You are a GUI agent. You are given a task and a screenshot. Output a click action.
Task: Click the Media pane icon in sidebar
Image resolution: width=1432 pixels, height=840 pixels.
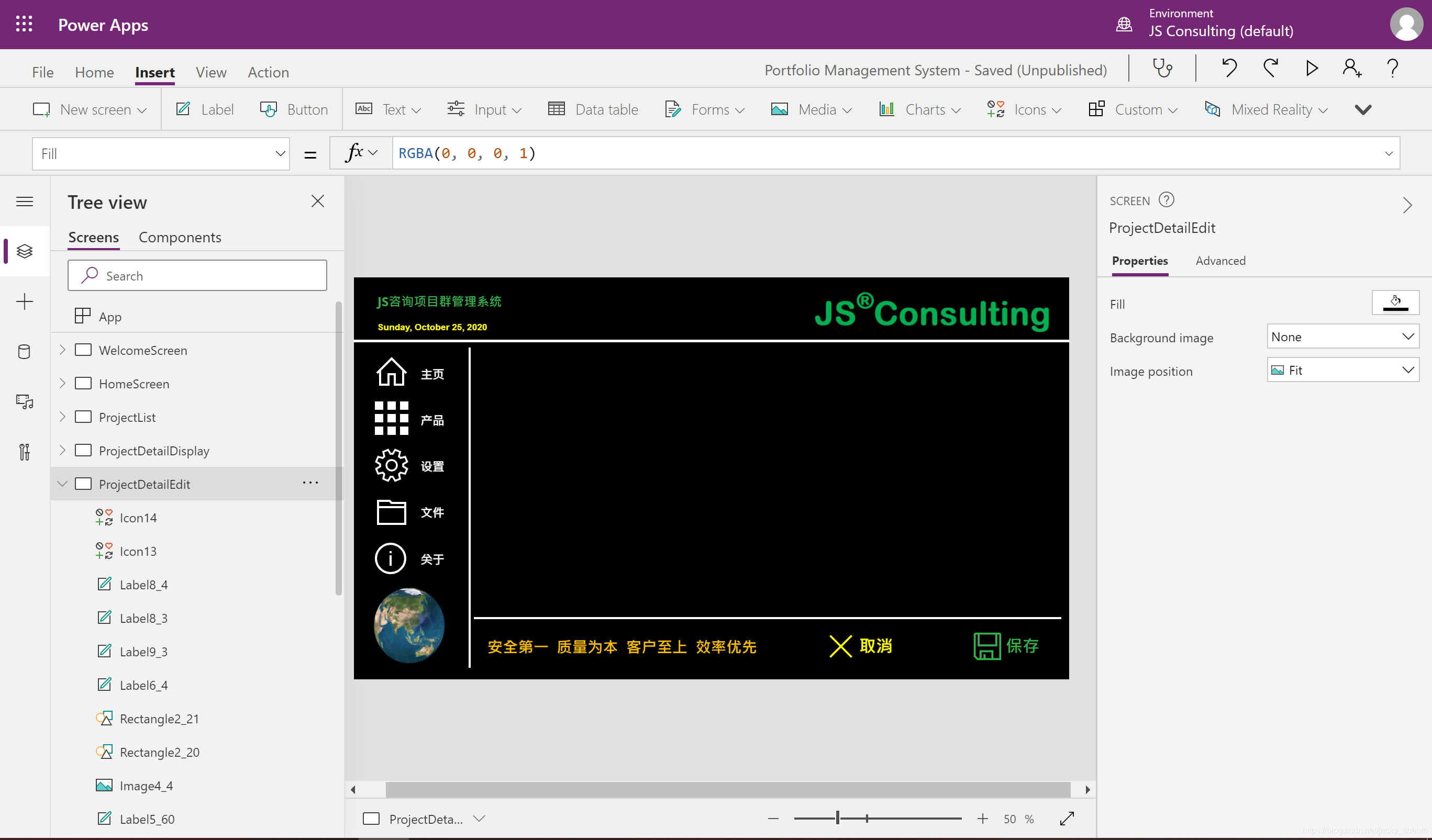pos(25,401)
